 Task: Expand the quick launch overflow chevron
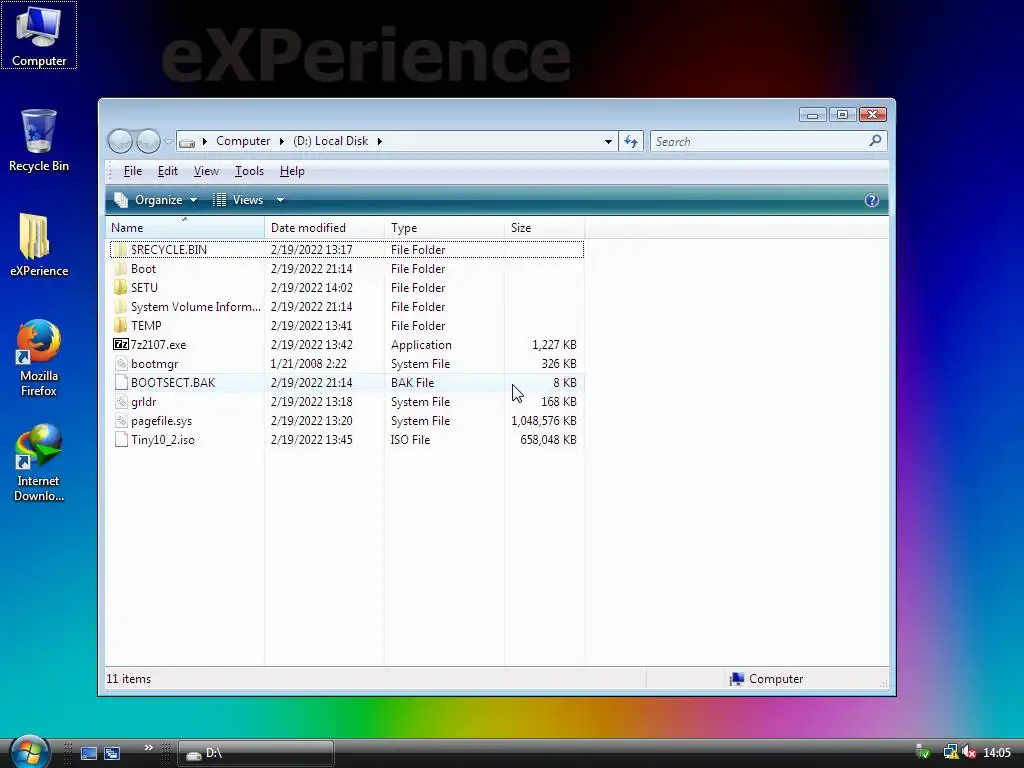(x=149, y=748)
